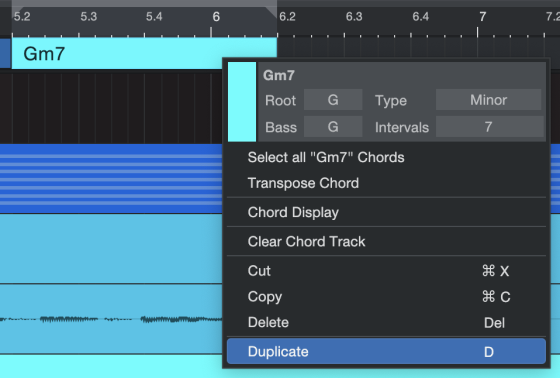560x378 pixels.
Task: Click the 6.3 position on timeline ruler
Action: coord(354,16)
